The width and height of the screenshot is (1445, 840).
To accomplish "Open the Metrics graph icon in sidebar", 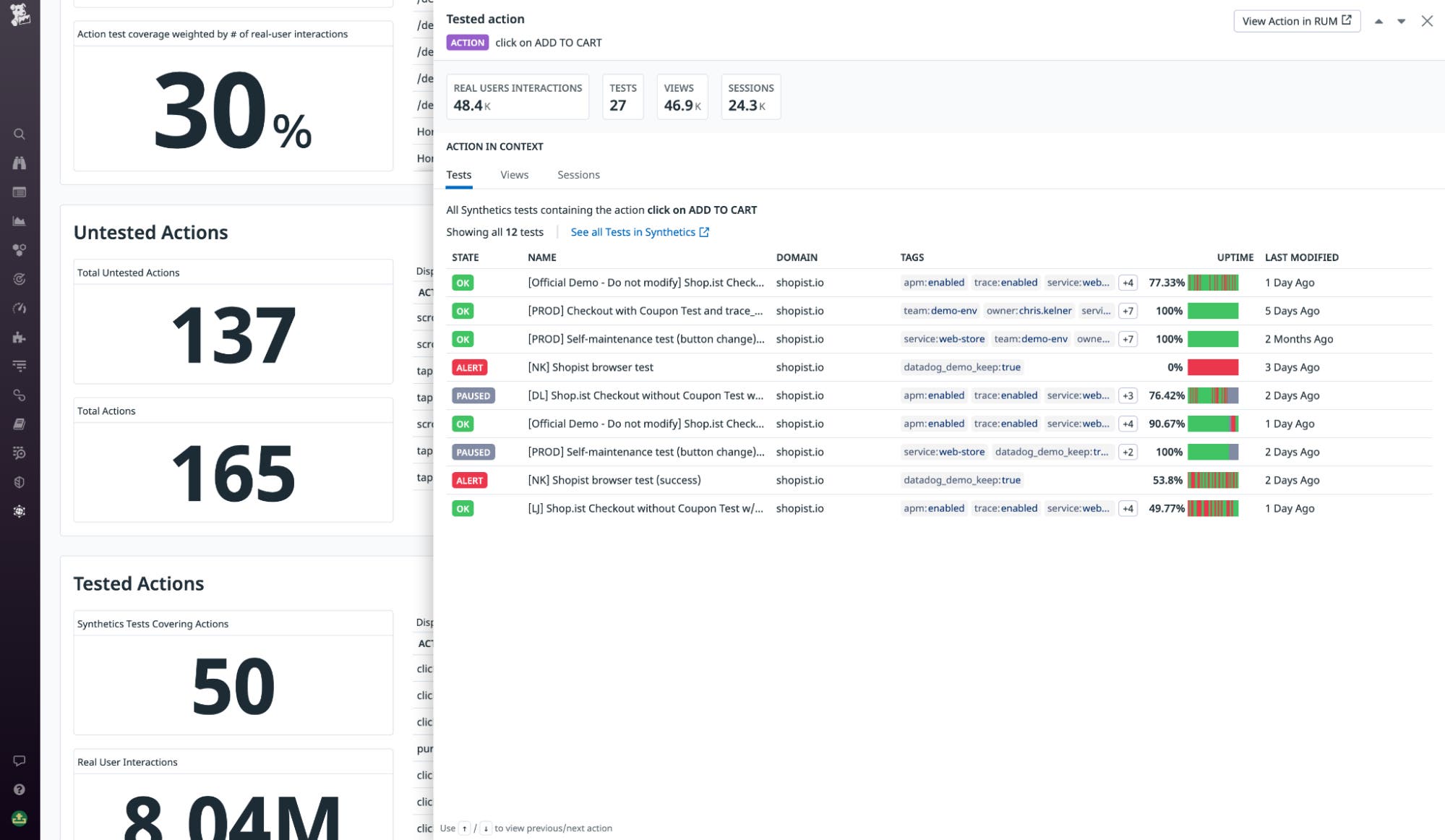I will click(x=20, y=222).
